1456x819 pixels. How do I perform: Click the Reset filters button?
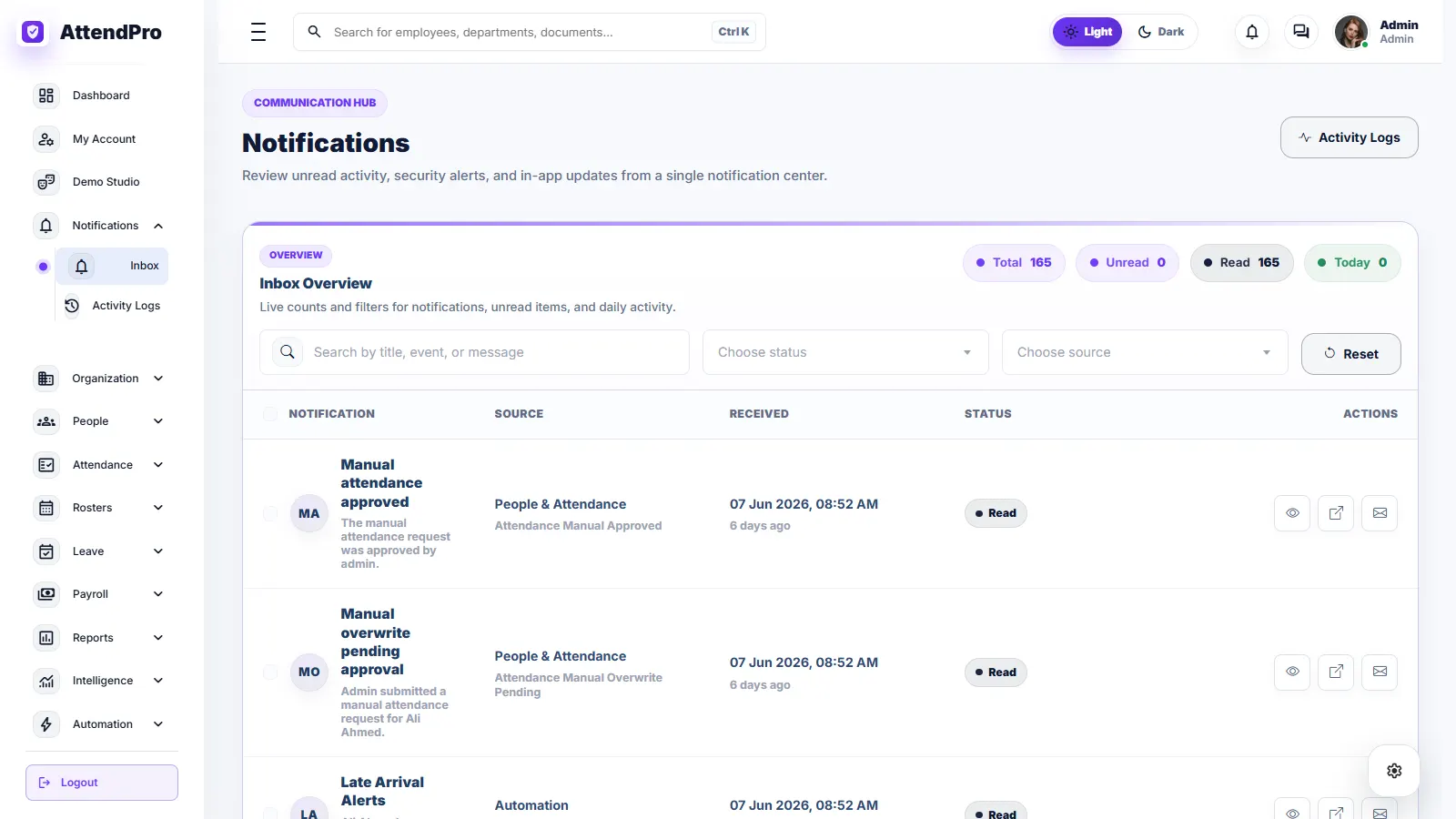tap(1350, 354)
